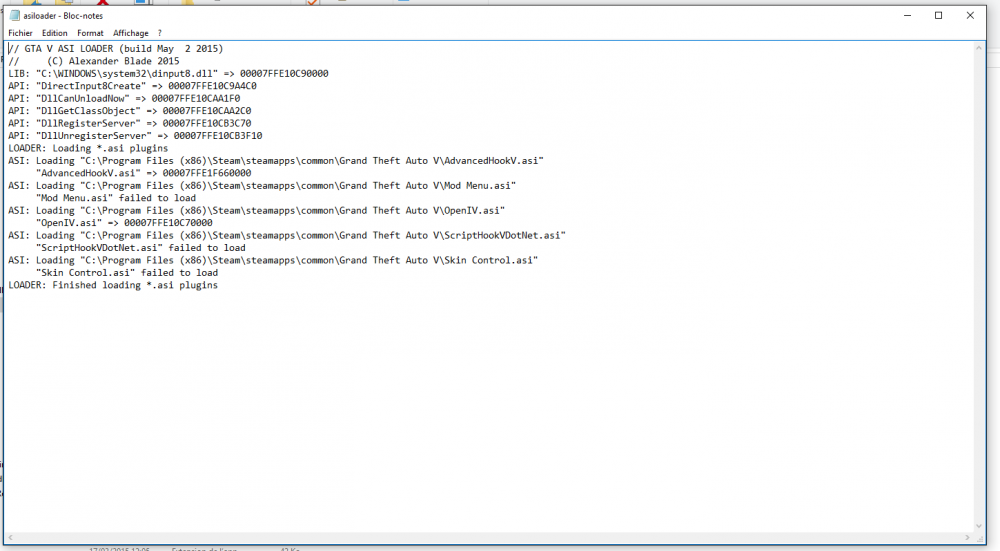The width and height of the screenshot is (1000, 551).
Task: Click the "DllUnregisterServer" API line
Action: [135, 136]
